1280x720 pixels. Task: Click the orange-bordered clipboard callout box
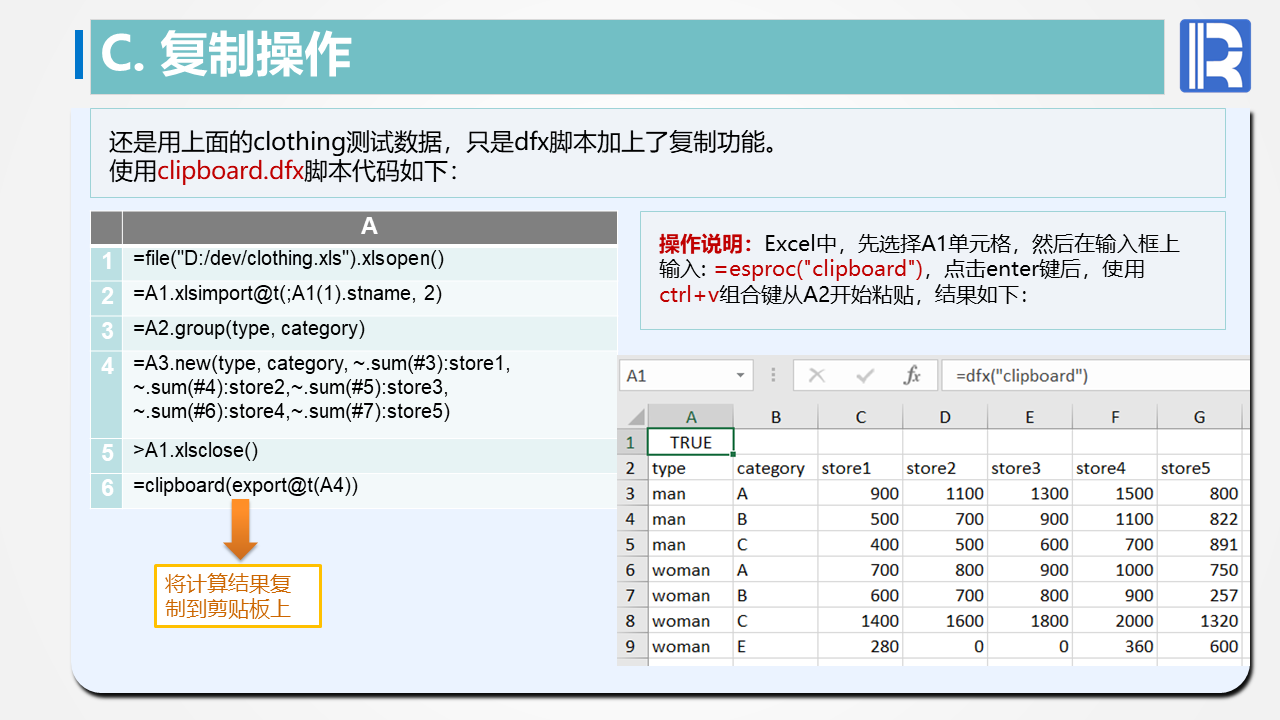[237, 596]
